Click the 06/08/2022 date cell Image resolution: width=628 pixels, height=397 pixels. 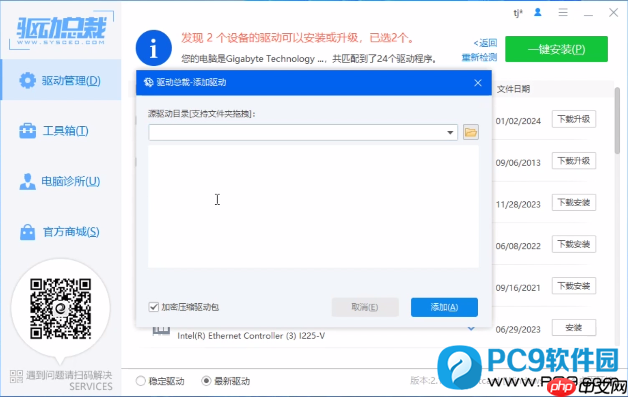click(x=518, y=246)
